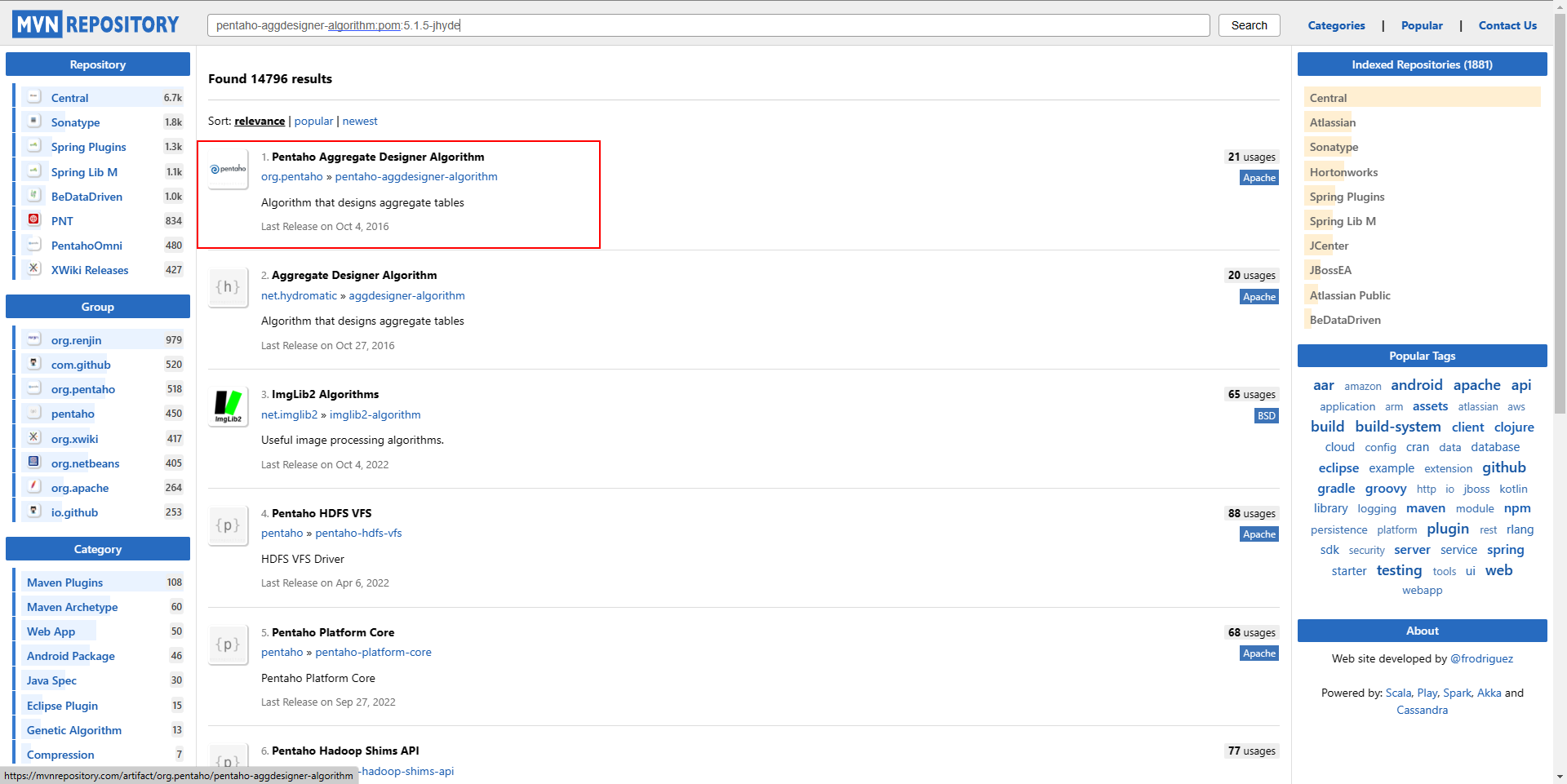Open JBossEA indexed repository

coord(1330,270)
